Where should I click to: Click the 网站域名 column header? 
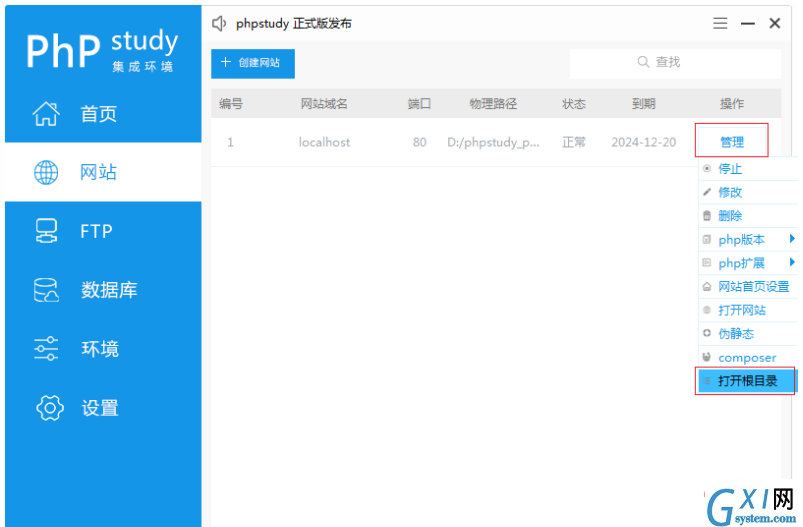324,103
